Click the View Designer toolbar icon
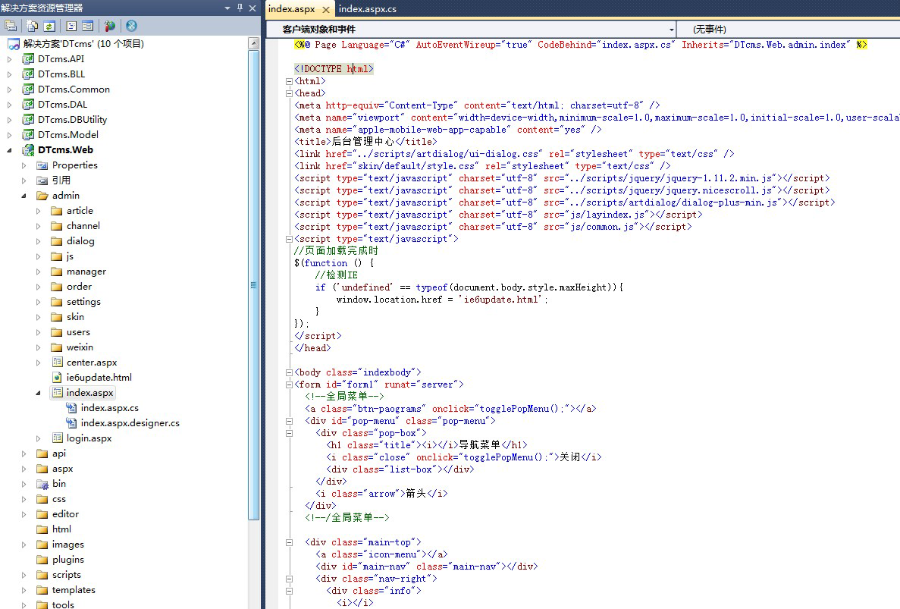 coord(88,25)
